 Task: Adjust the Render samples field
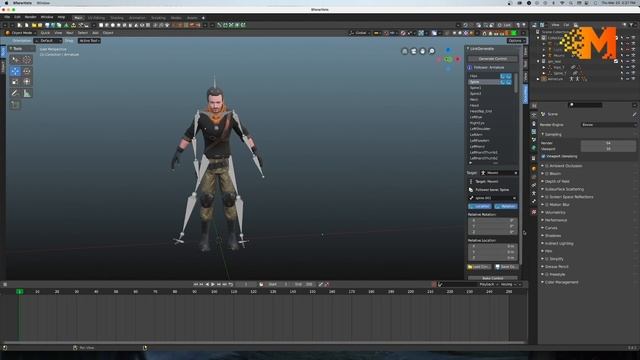(608, 143)
